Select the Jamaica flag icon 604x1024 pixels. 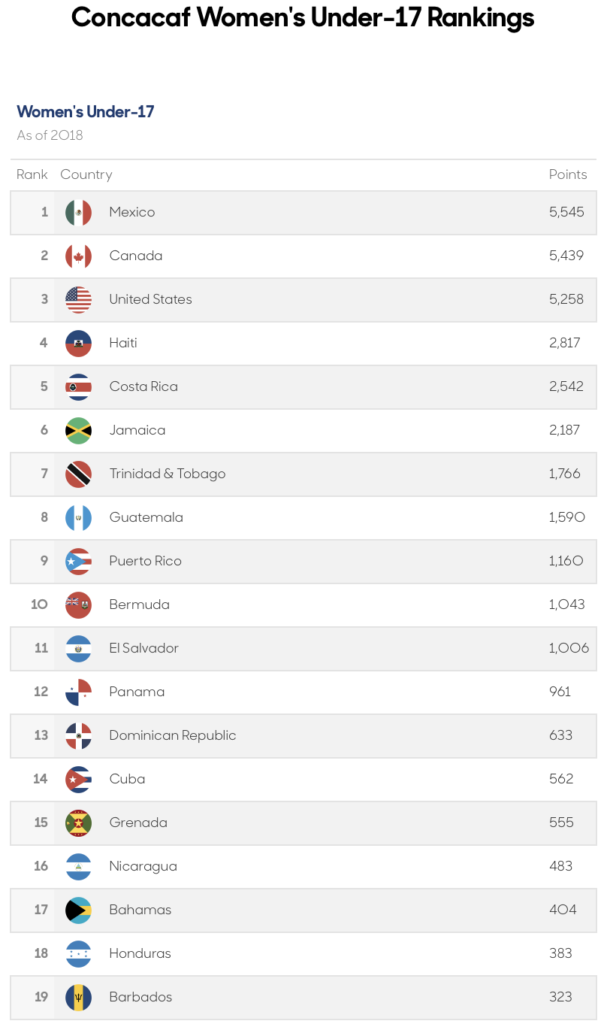click(78, 431)
